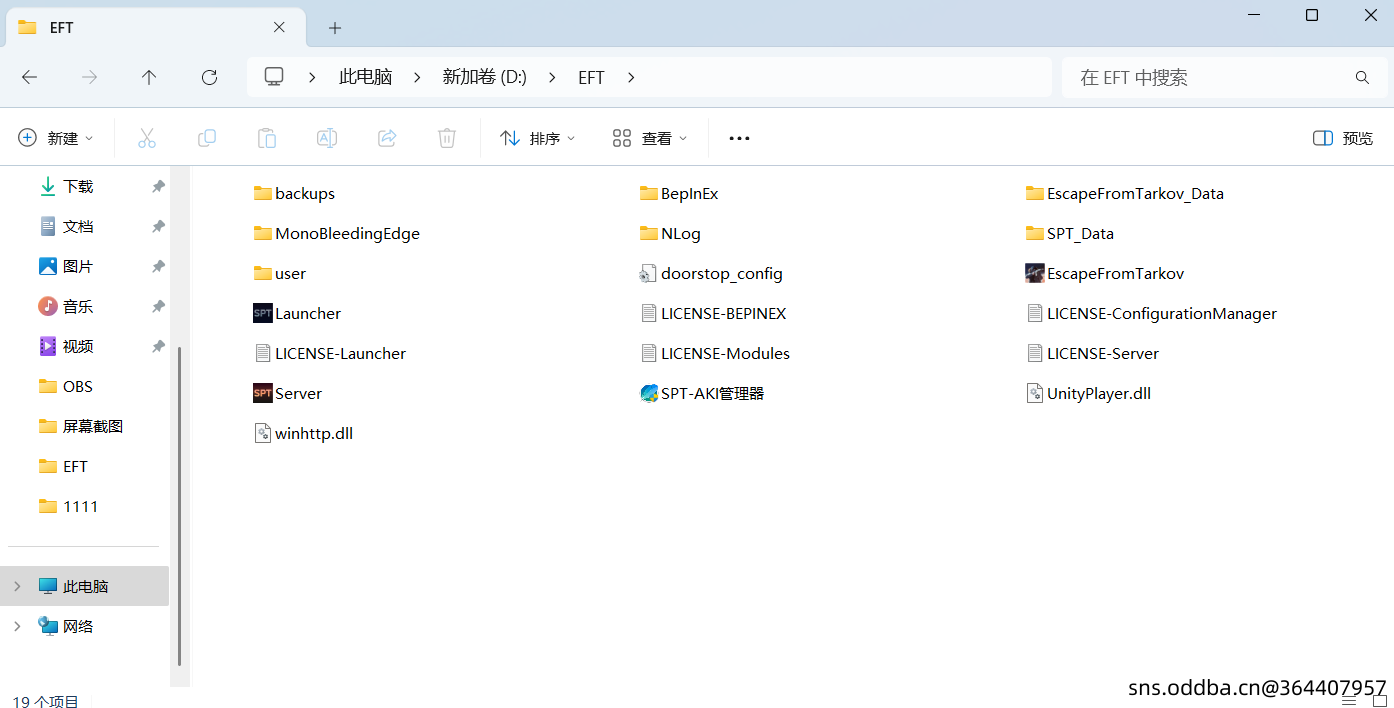Select the LICENSE-Launcher file
Viewport: 1394px width, 708px height.
tap(330, 353)
